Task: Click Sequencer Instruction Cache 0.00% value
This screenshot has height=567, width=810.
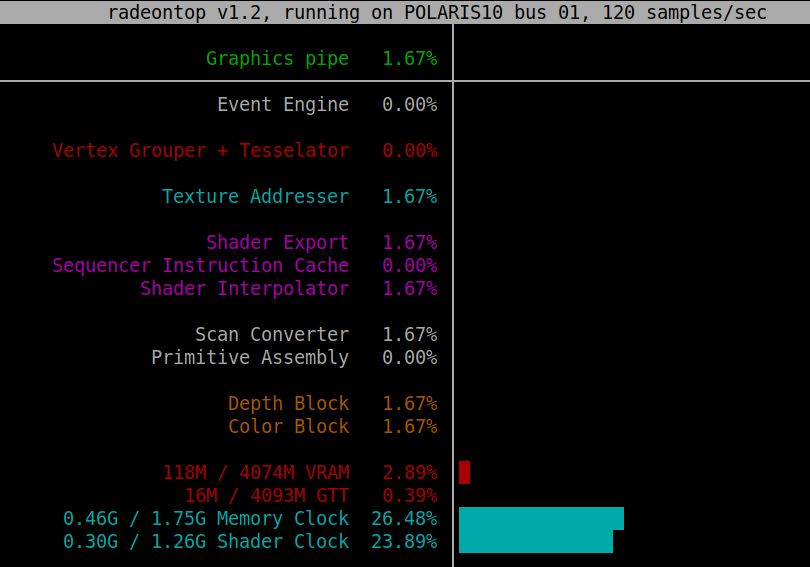Action: coord(410,265)
